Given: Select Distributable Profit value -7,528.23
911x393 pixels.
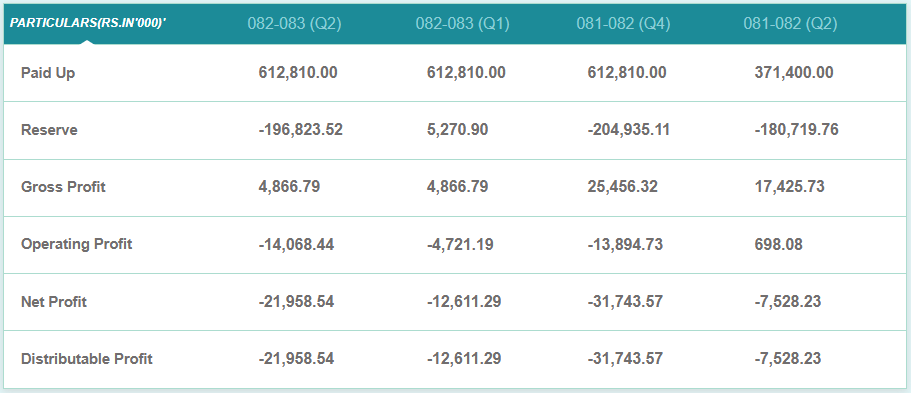Looking at the screenshot, I should click(x=788, y=359).
